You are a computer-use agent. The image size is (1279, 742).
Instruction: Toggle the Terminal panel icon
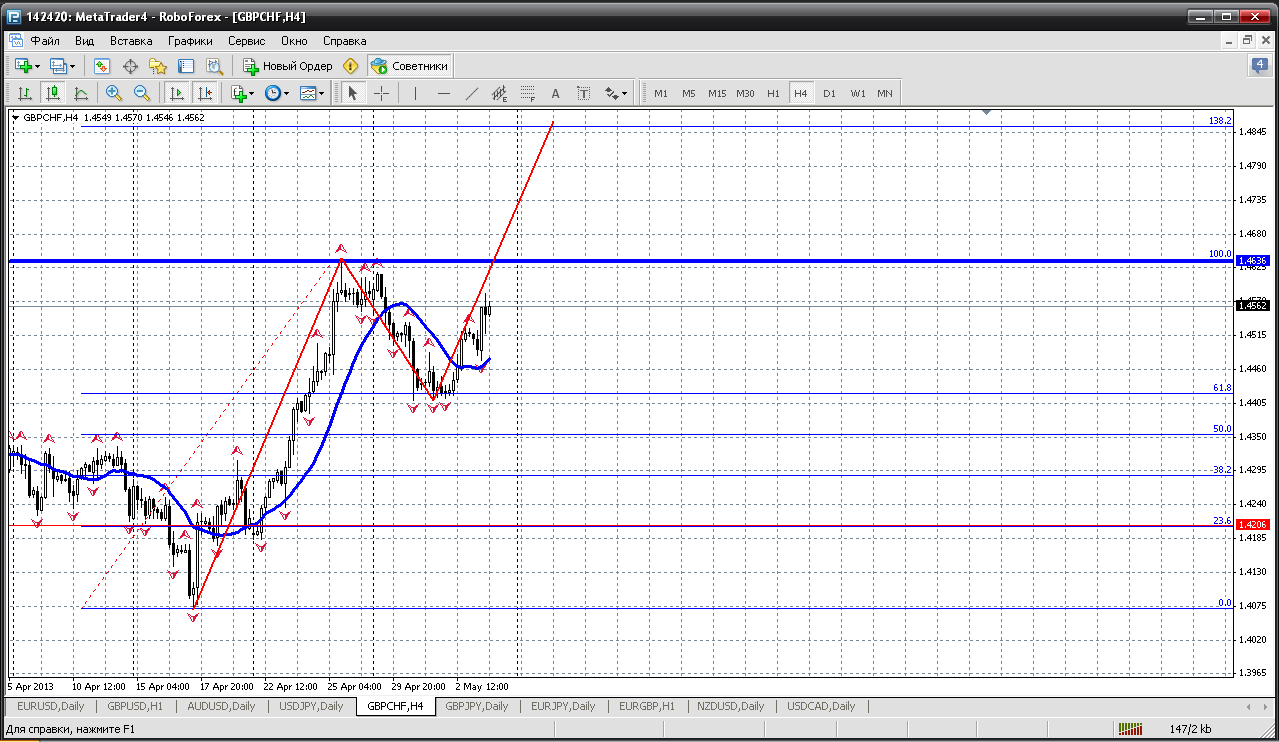click(186, 66)
